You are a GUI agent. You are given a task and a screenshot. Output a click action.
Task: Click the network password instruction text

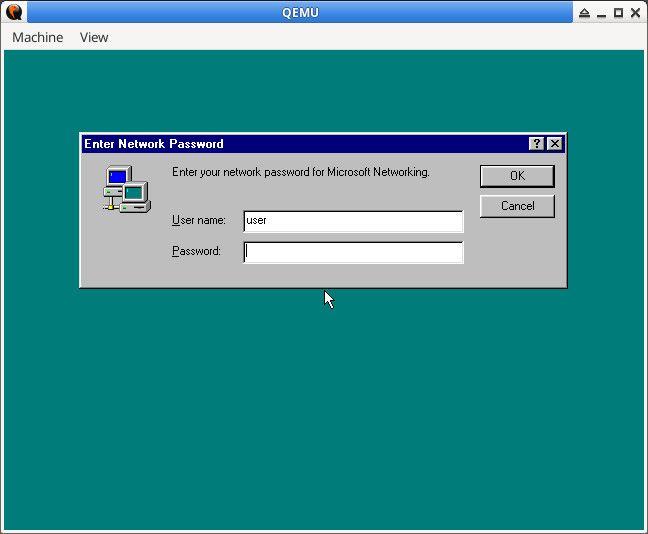[300, 172]
